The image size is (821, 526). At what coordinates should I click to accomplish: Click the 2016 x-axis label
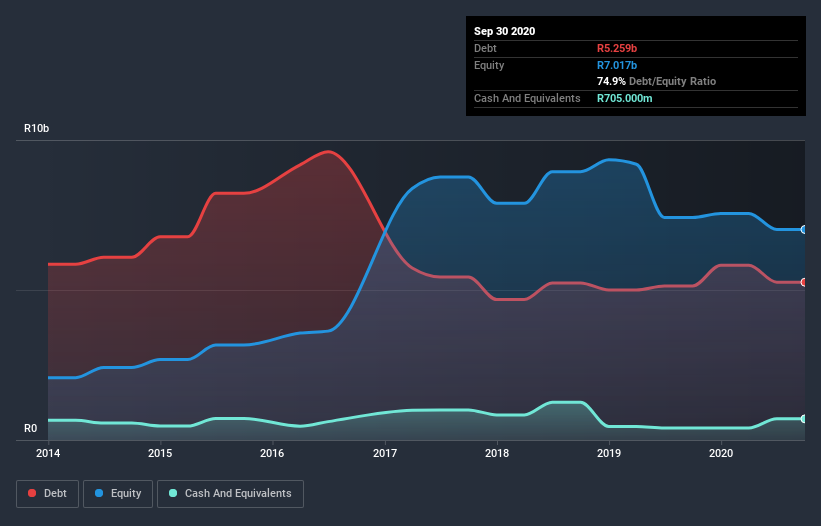272,453
